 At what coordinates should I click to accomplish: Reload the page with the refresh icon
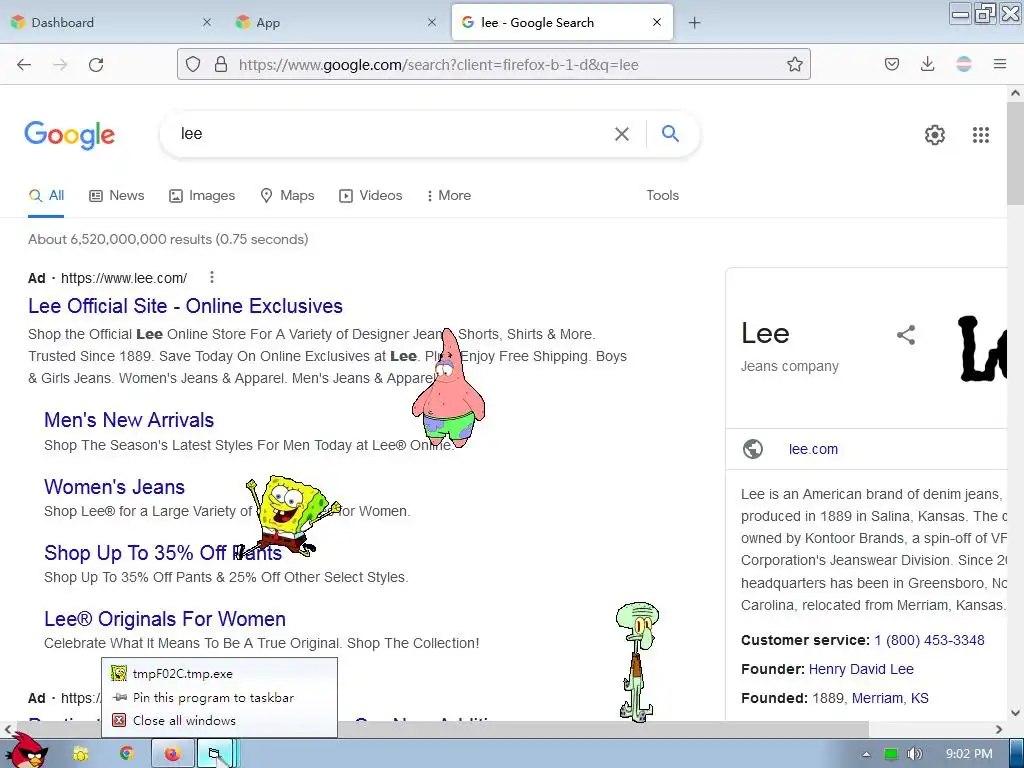[96, 64]
